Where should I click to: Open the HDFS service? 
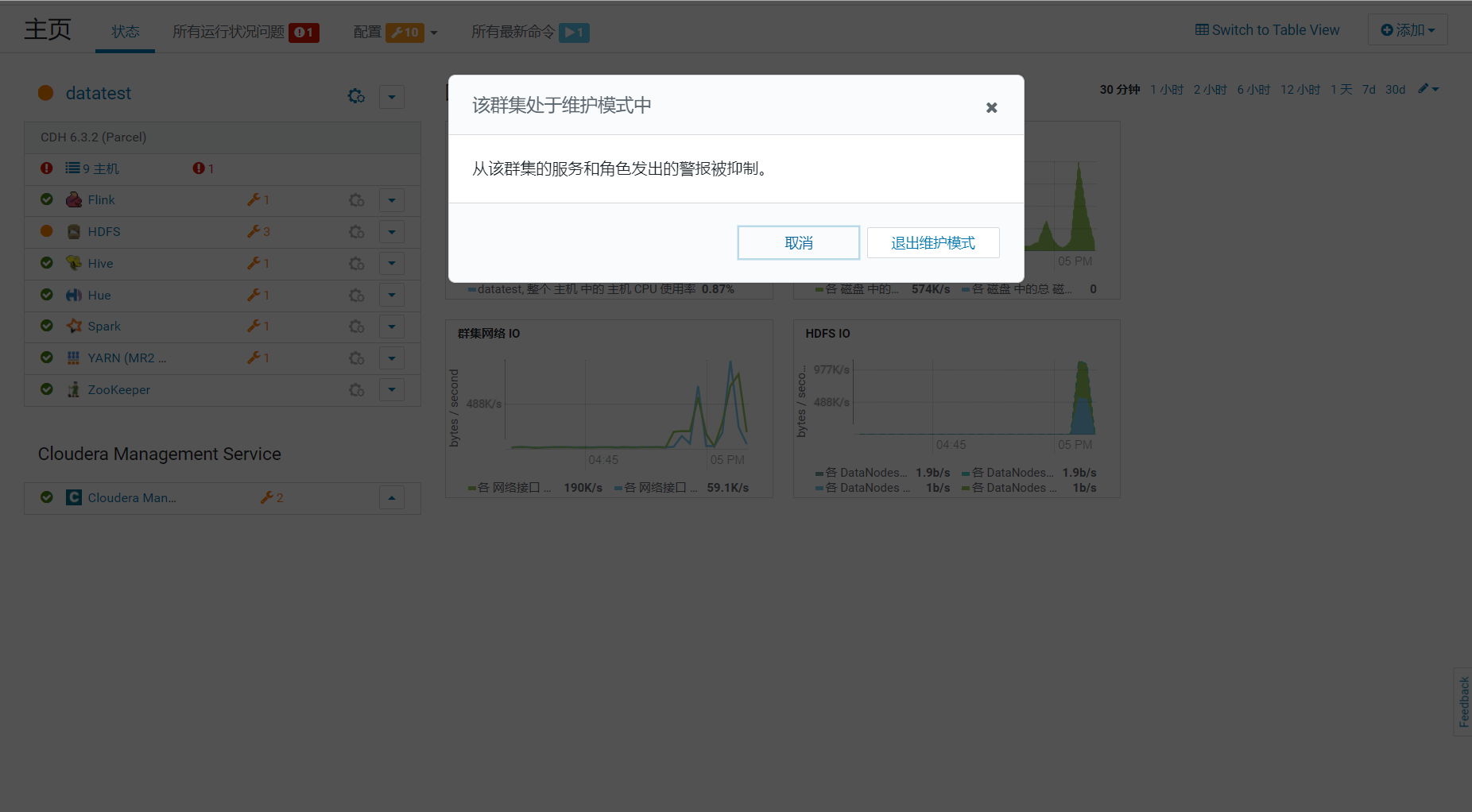pos(104,232)
